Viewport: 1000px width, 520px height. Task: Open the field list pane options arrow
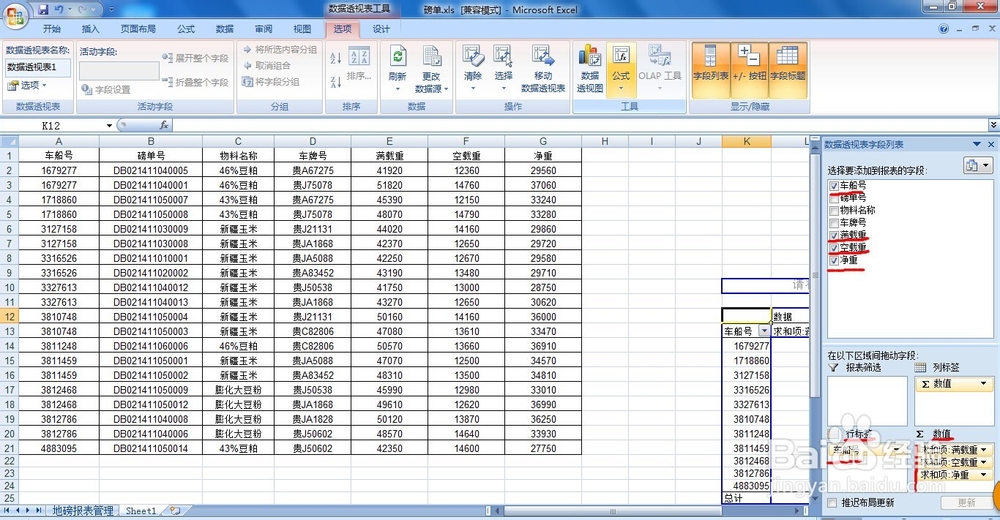[x=976, y=144]
